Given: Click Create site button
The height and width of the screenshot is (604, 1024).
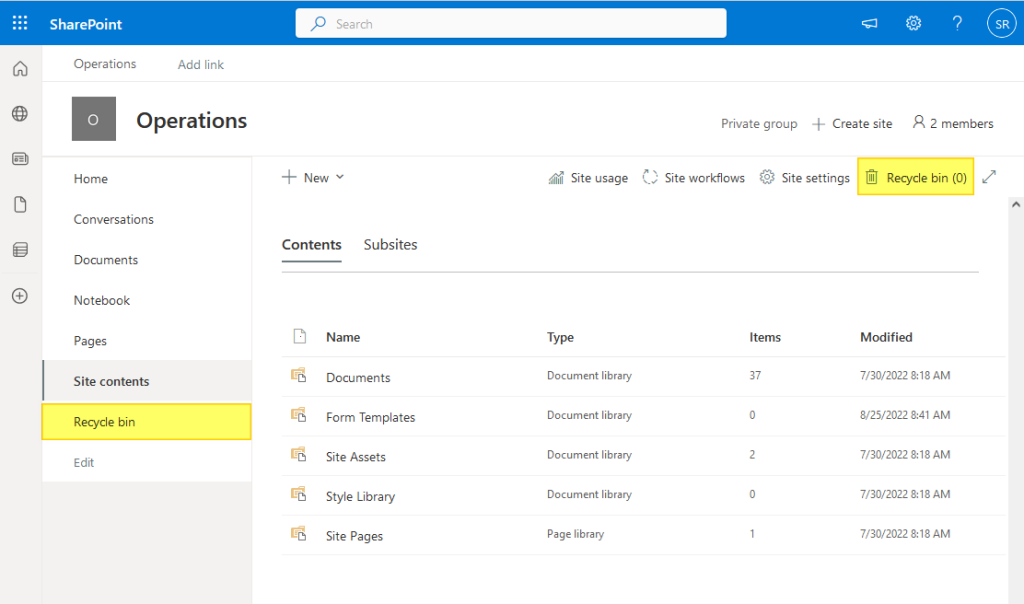Looking at the screenshot, I should 852,123.
